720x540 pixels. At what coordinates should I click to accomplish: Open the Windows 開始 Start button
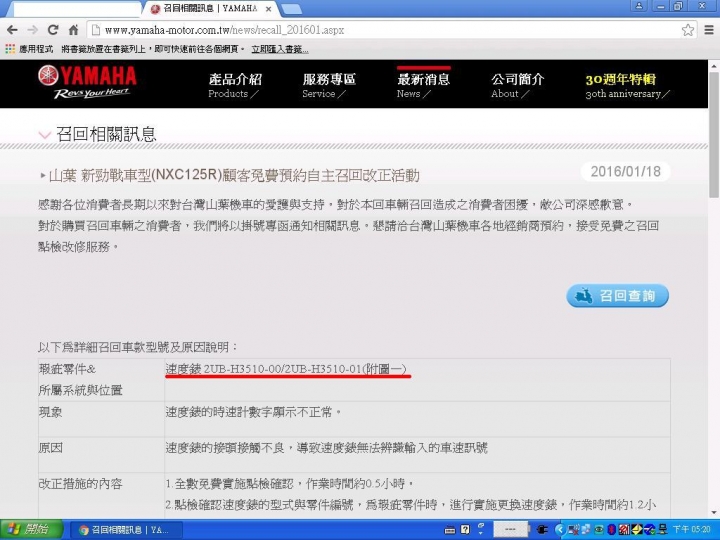(x=31, y=529)
